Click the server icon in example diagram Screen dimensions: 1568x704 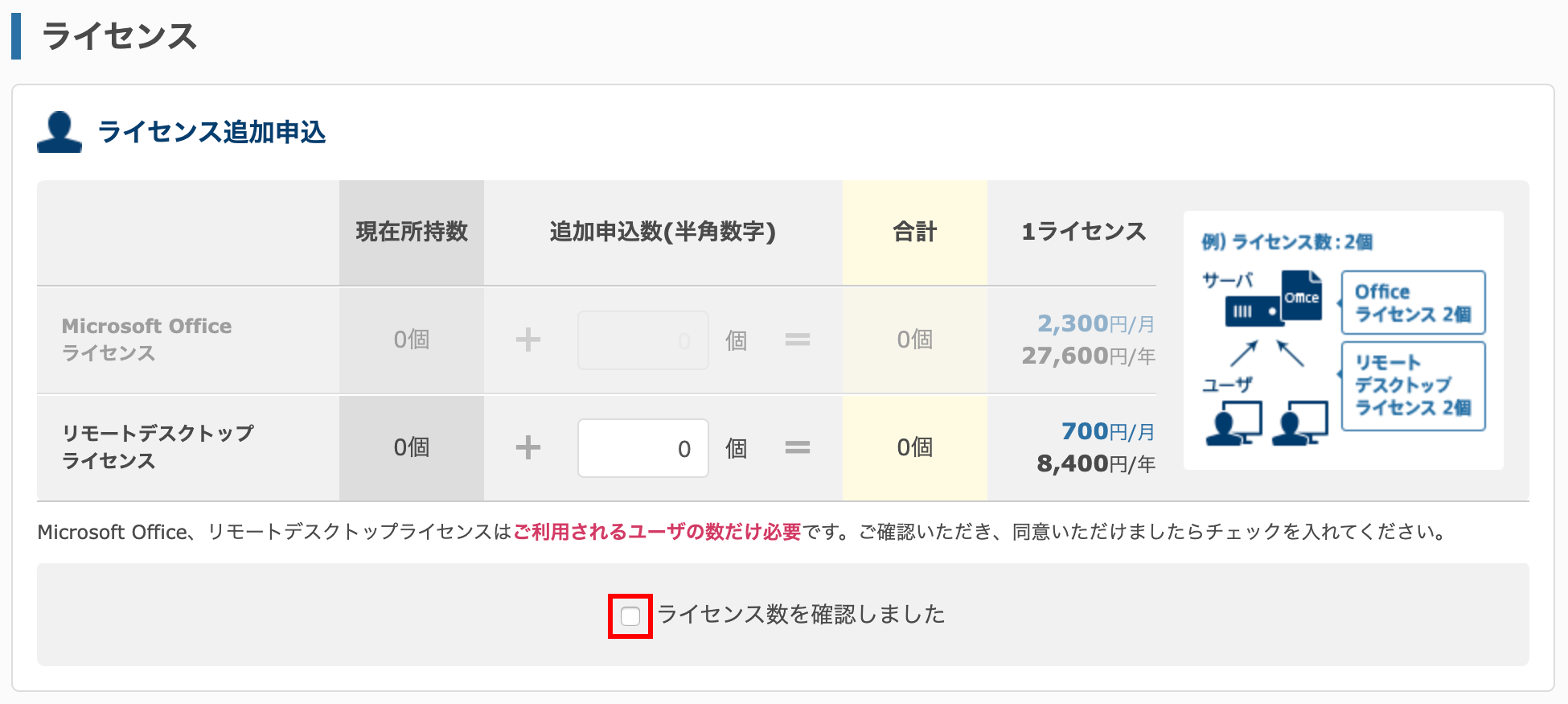coord(1254,311)
